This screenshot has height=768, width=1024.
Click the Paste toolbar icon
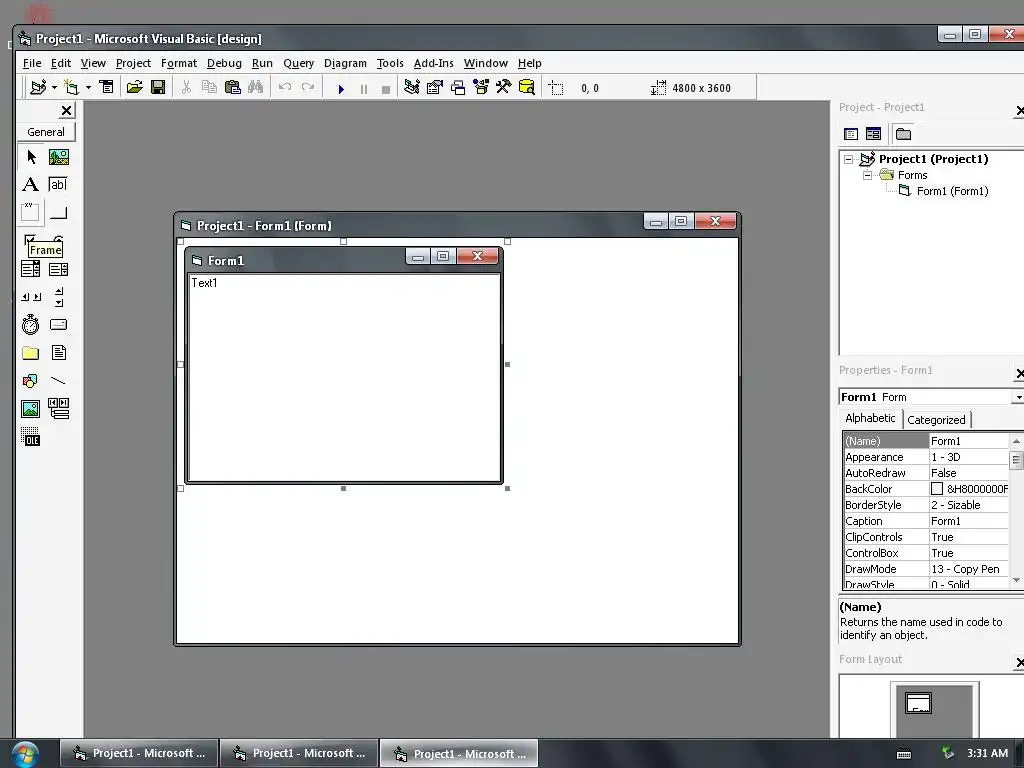point(232,87)
